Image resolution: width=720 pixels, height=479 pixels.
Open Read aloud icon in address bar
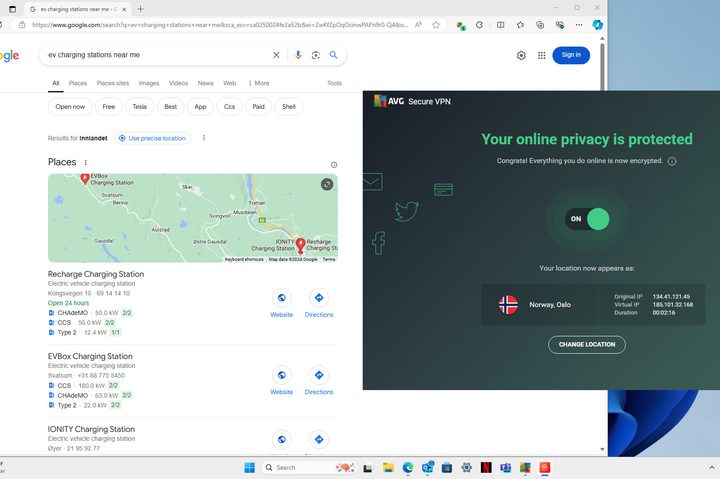point(418,25)
